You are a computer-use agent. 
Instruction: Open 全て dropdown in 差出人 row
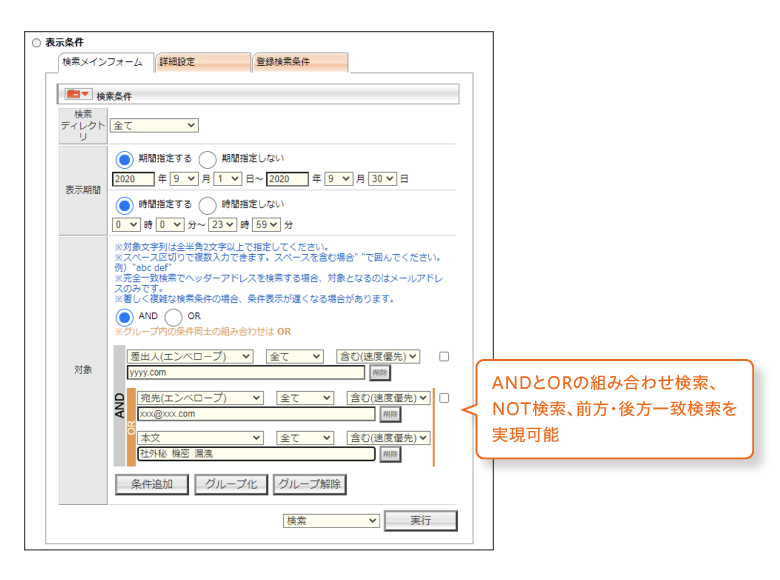295,357
